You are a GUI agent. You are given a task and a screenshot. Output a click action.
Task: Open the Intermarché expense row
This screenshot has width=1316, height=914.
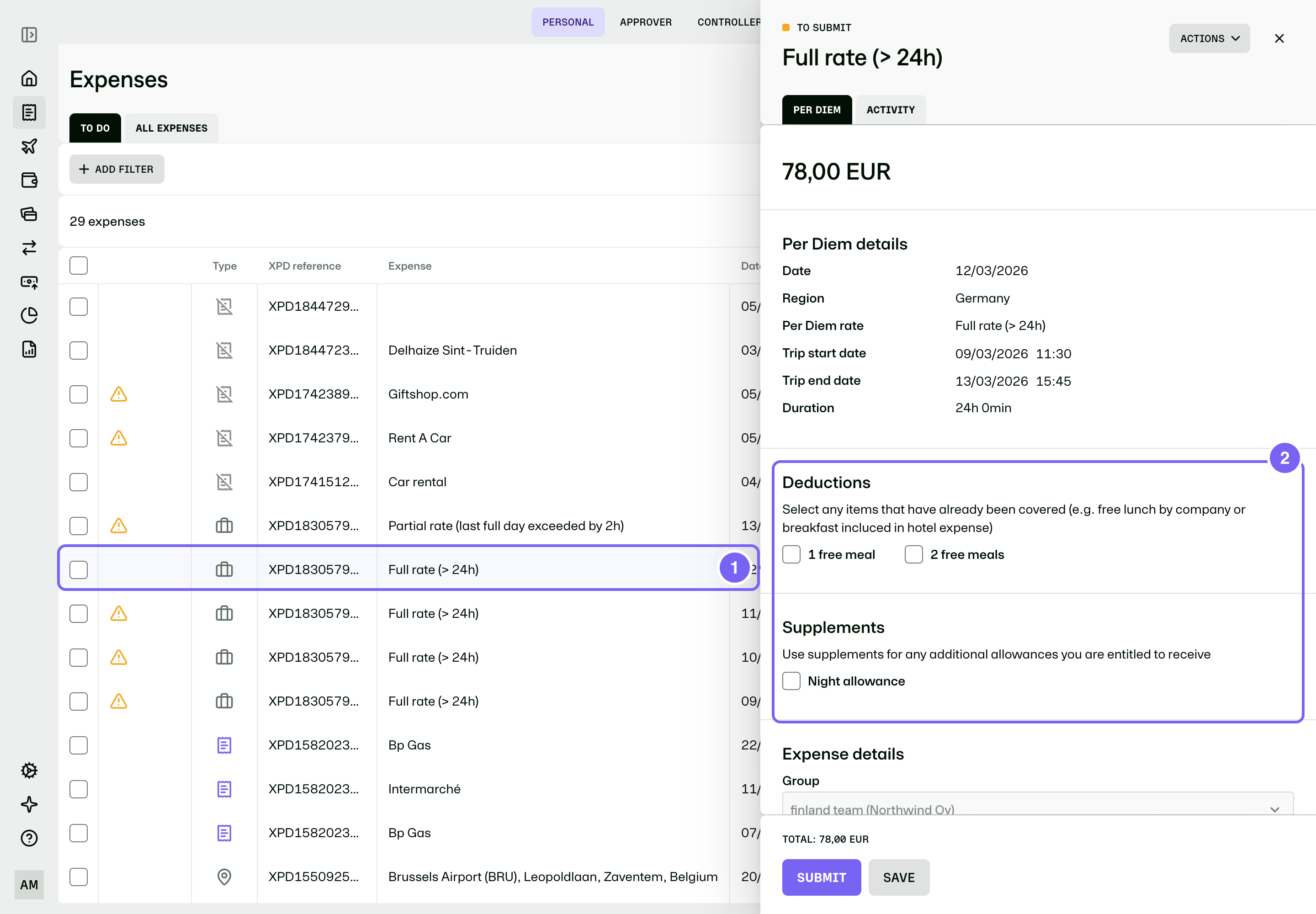pyautogui.click(x=409, y=789)
